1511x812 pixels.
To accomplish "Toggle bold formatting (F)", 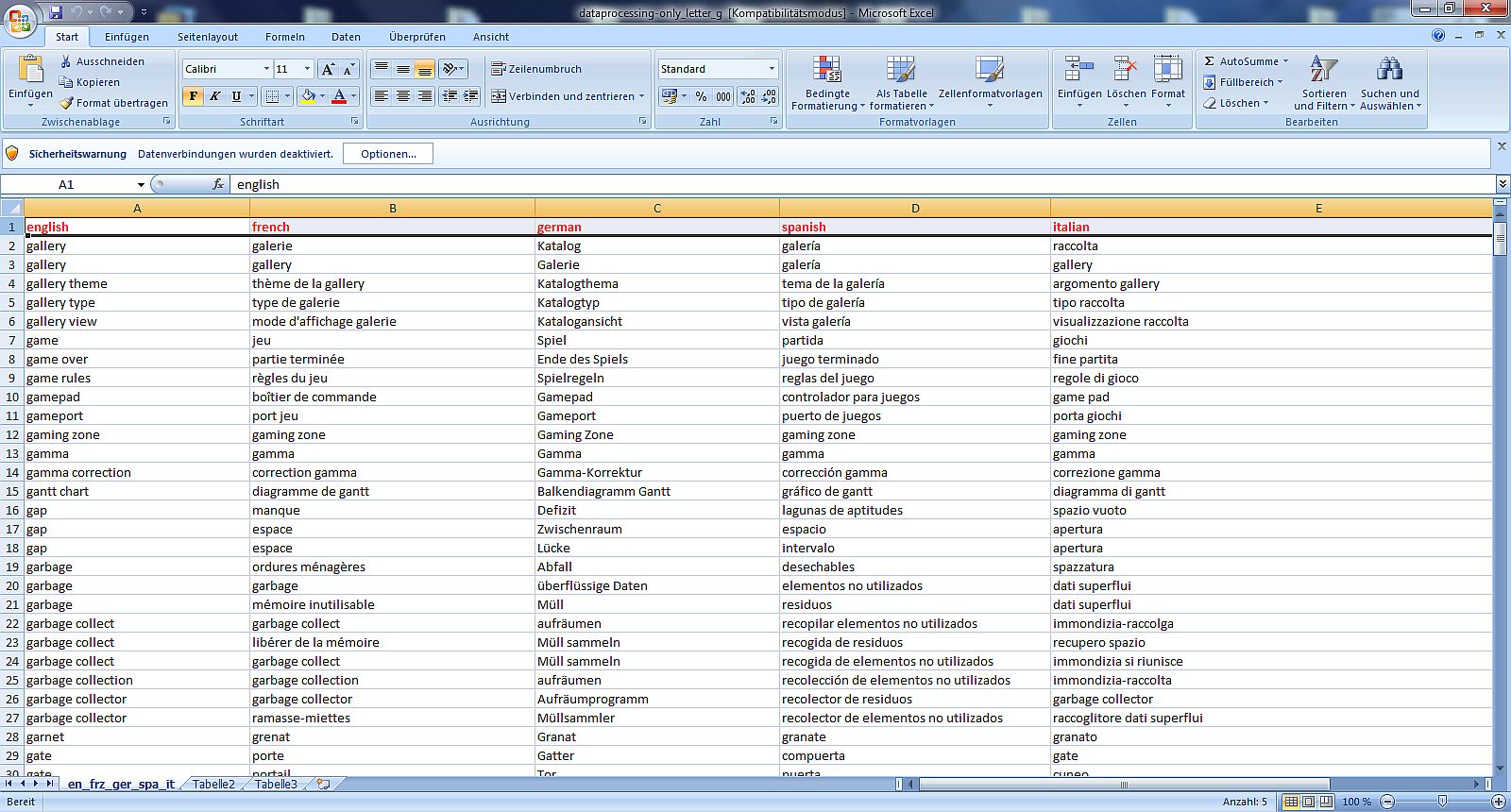I will coord(193,96).
